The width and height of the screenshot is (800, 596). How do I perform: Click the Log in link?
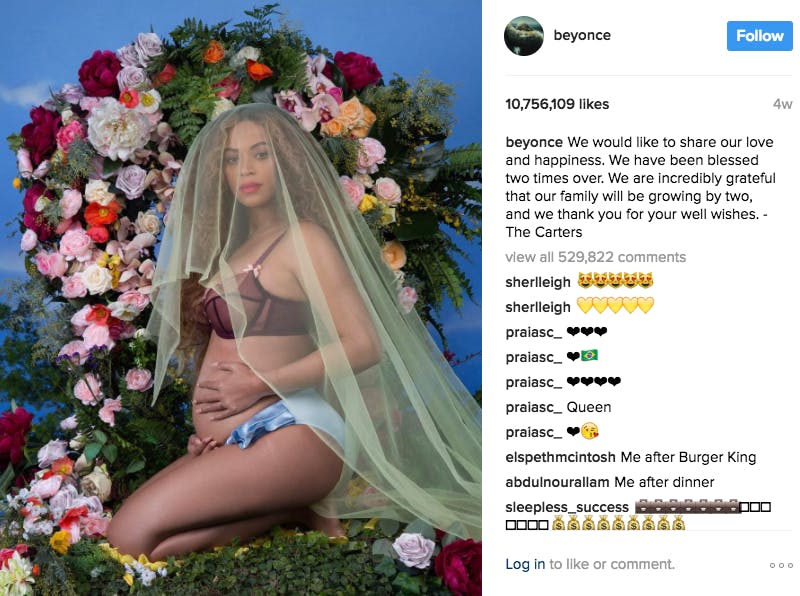525,564
